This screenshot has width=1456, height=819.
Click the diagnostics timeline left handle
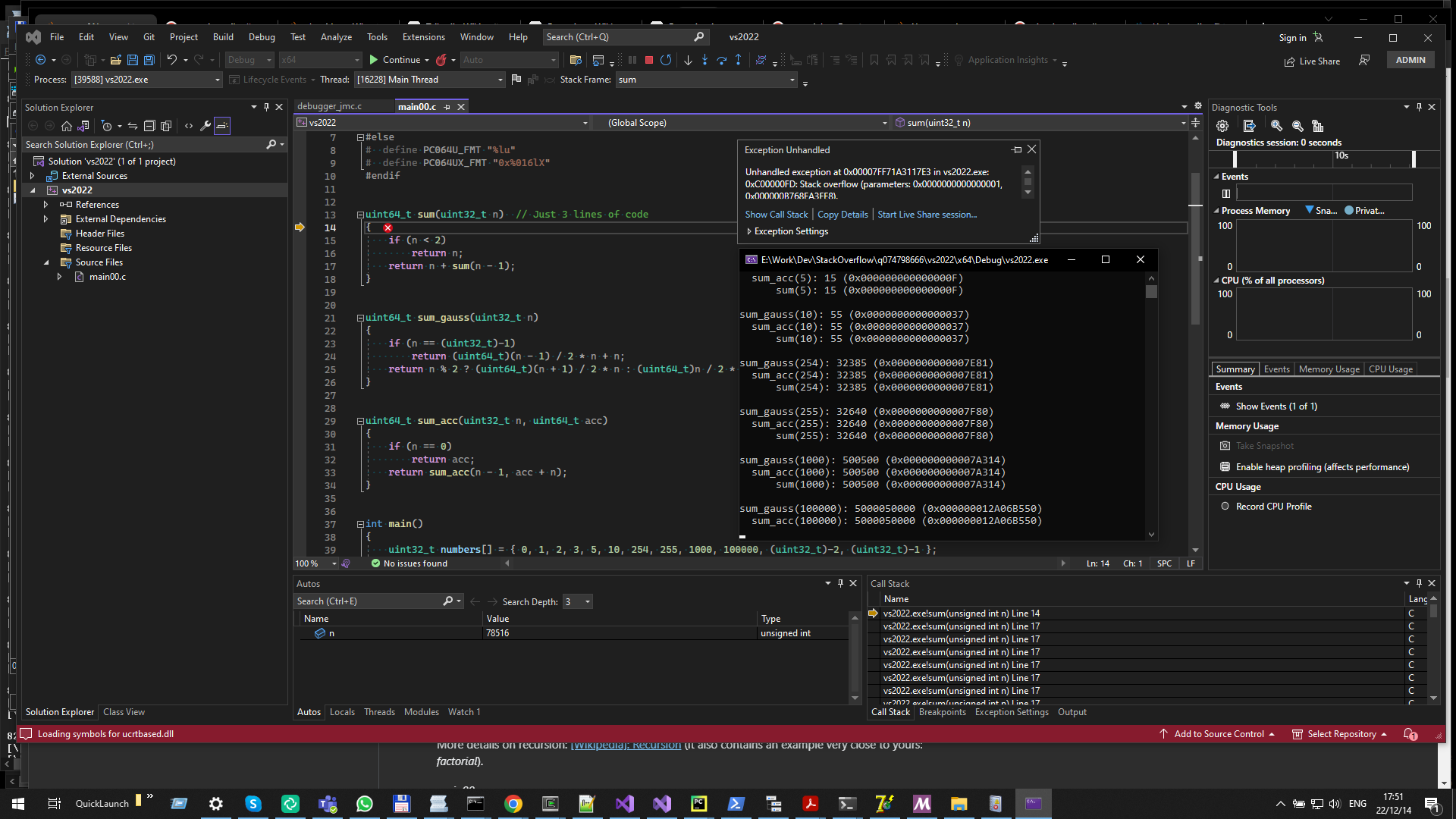[x=1235, y=158]
